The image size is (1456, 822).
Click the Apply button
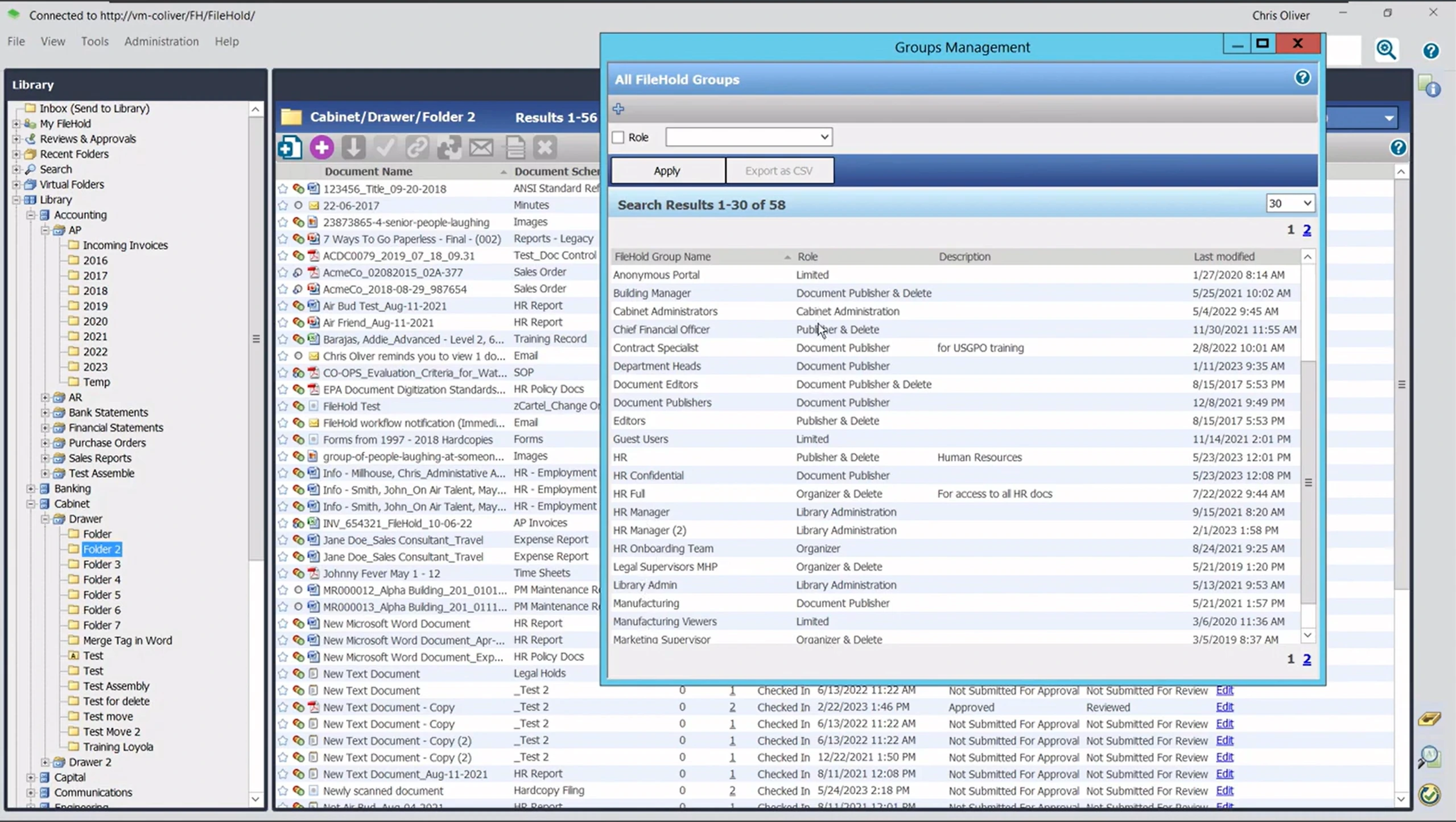click(667, 171)
